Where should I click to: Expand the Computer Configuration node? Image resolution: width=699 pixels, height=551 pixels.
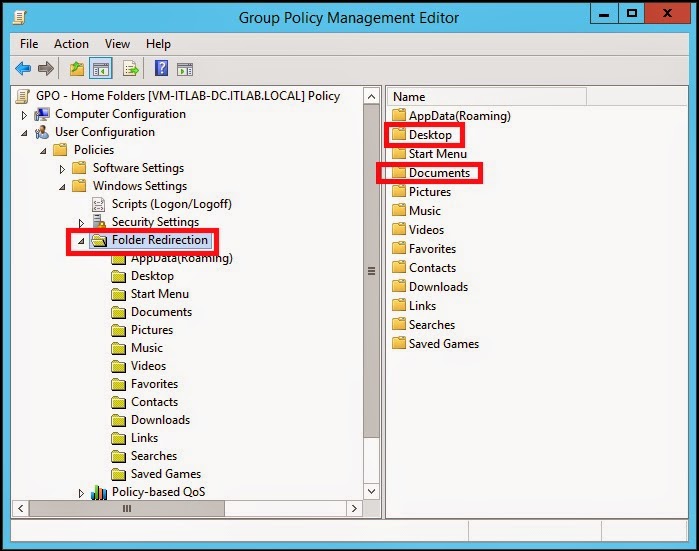coord(24,115)
